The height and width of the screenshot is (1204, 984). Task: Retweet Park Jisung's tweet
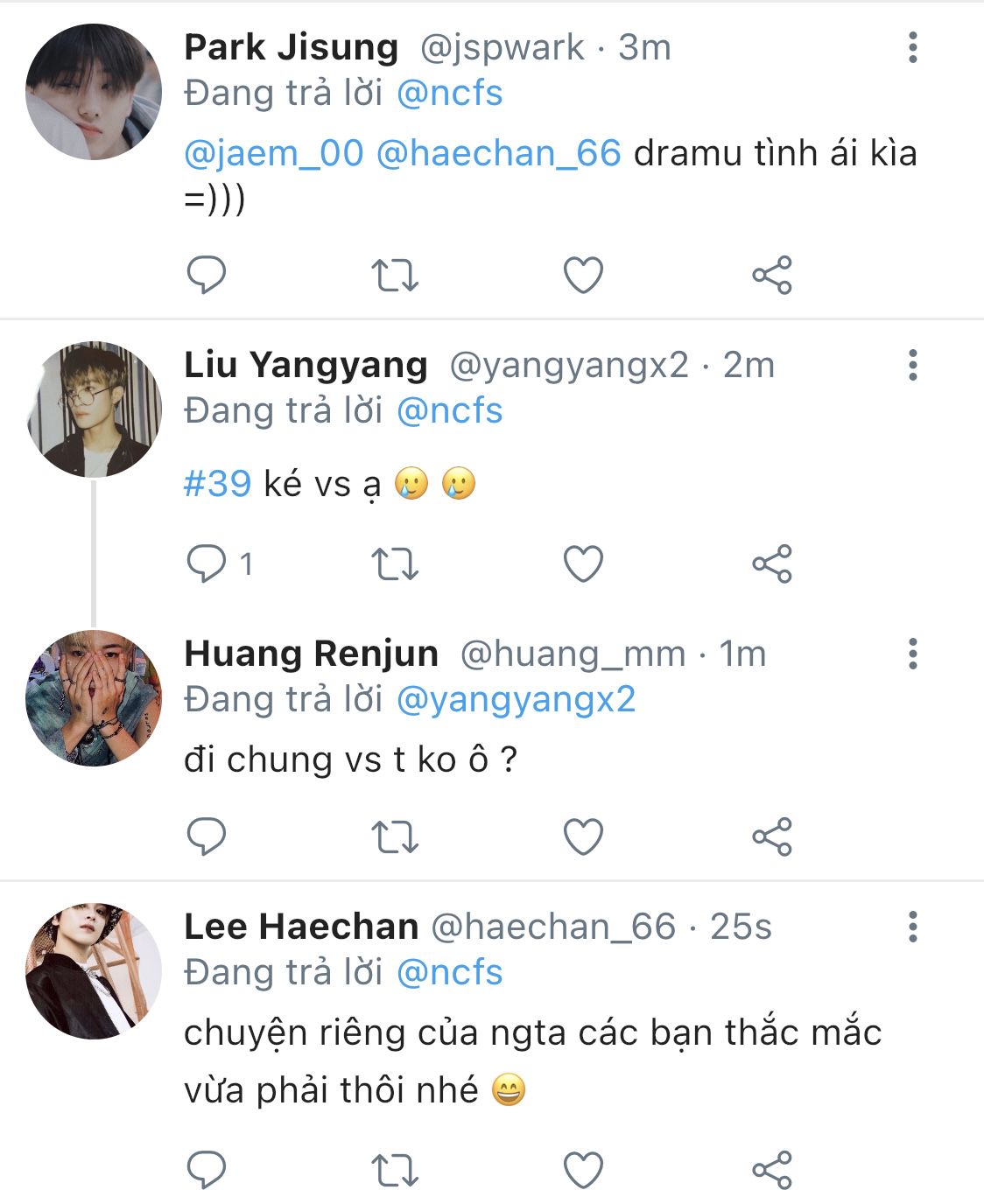point(395,276)
